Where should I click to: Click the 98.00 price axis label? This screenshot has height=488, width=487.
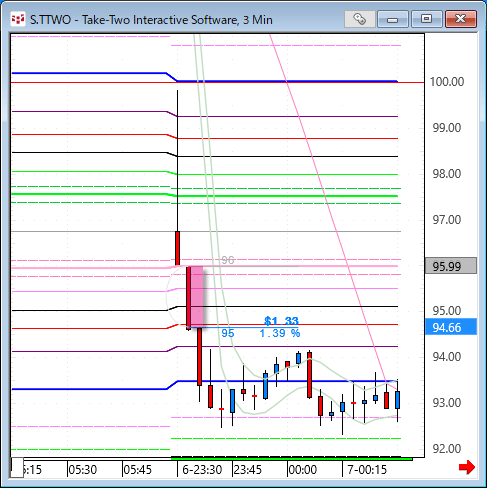click(x=447, y=174)
